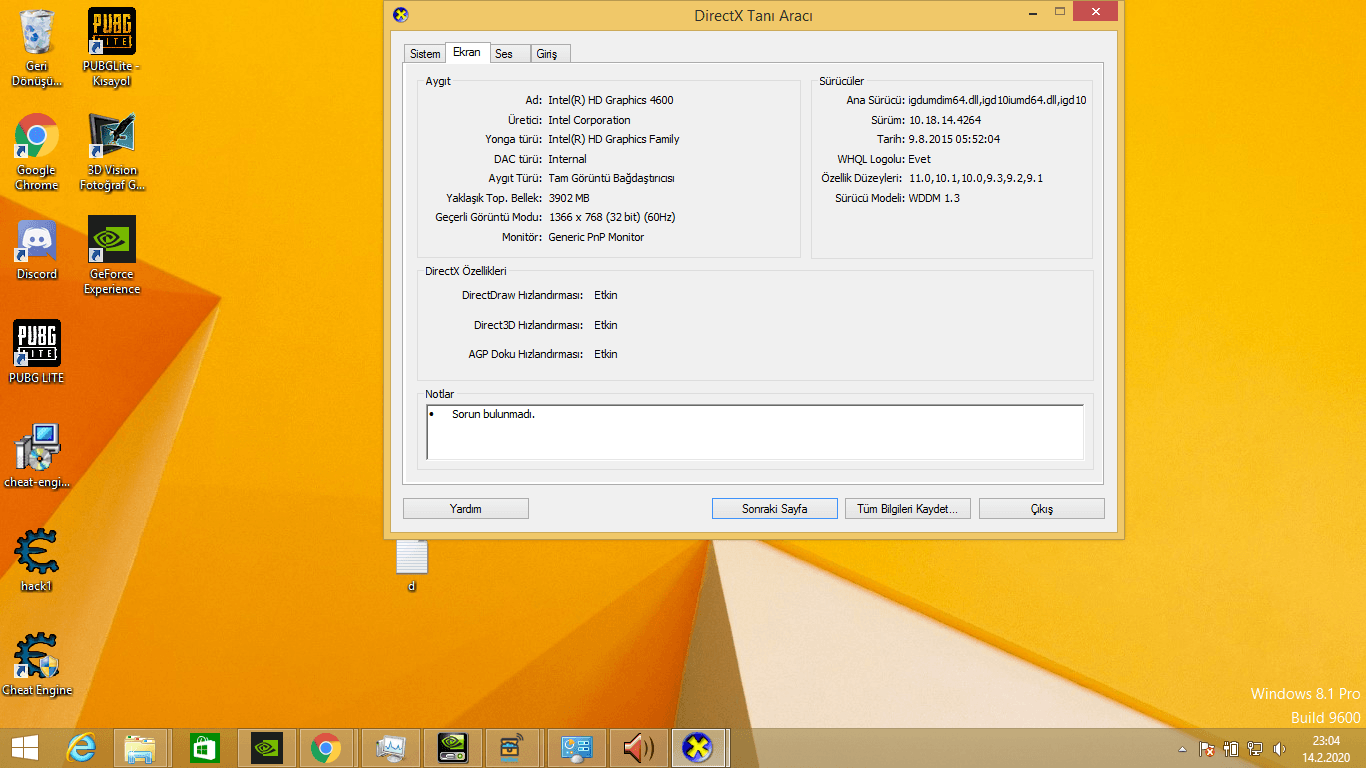Click the Yardım button

[466, 509]
